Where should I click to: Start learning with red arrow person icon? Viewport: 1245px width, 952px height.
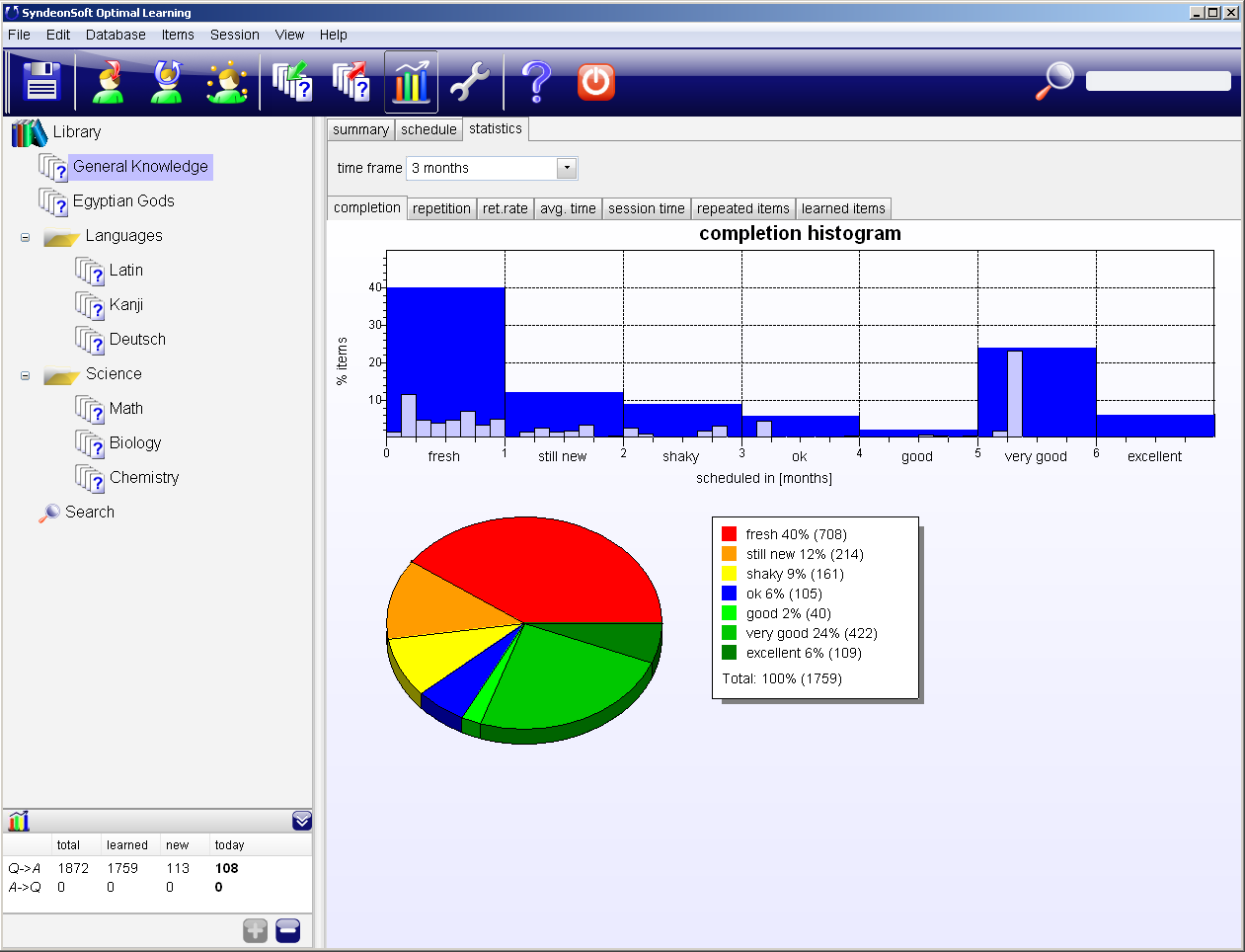point(109,82)
